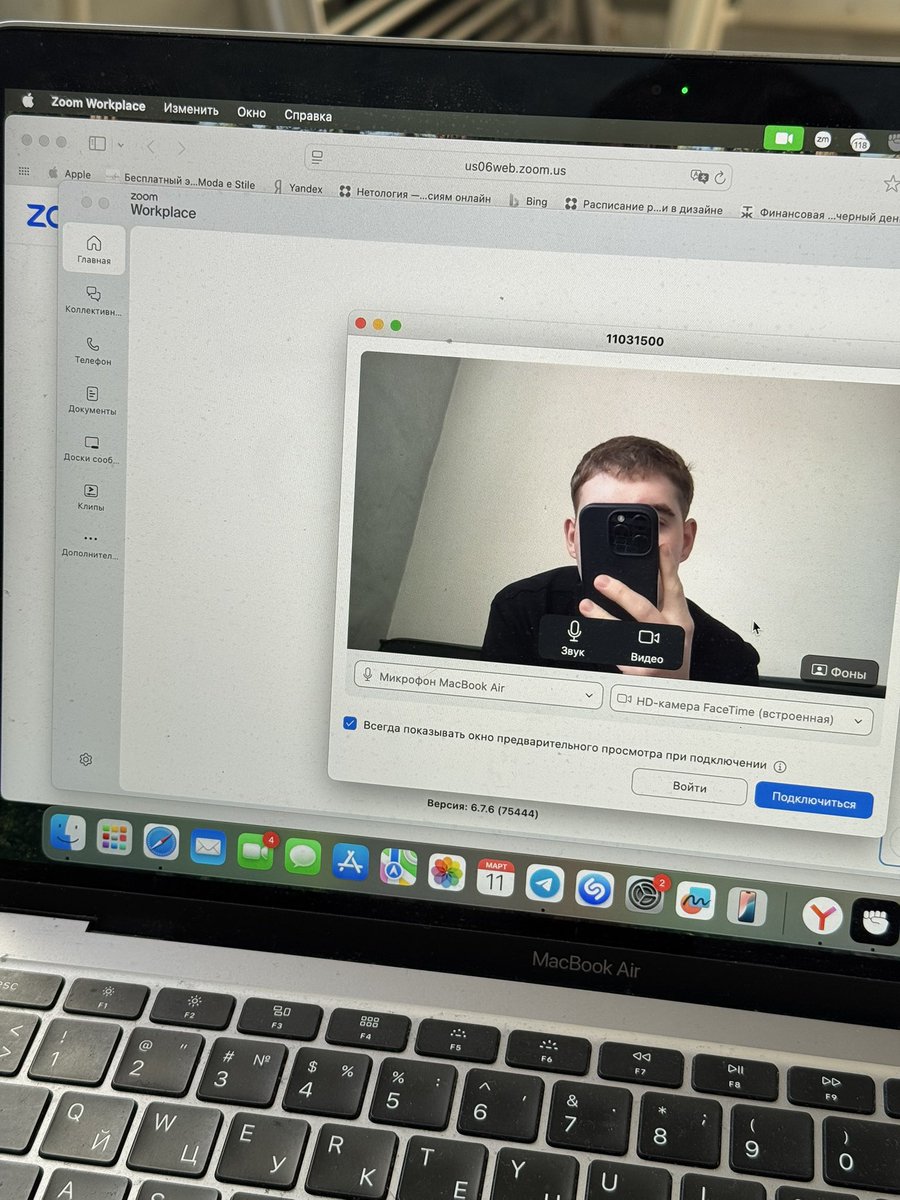Open the Zoom Workplace menu

click(x=98, y=104)
